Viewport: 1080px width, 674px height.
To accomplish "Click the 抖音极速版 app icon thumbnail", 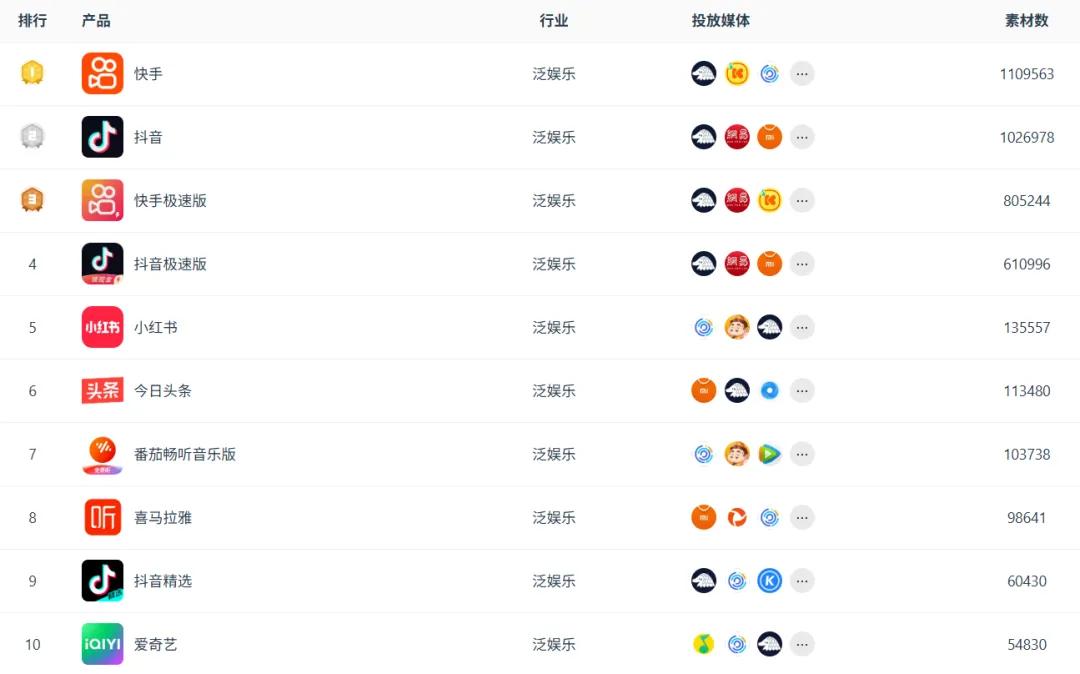I will 102,264.
